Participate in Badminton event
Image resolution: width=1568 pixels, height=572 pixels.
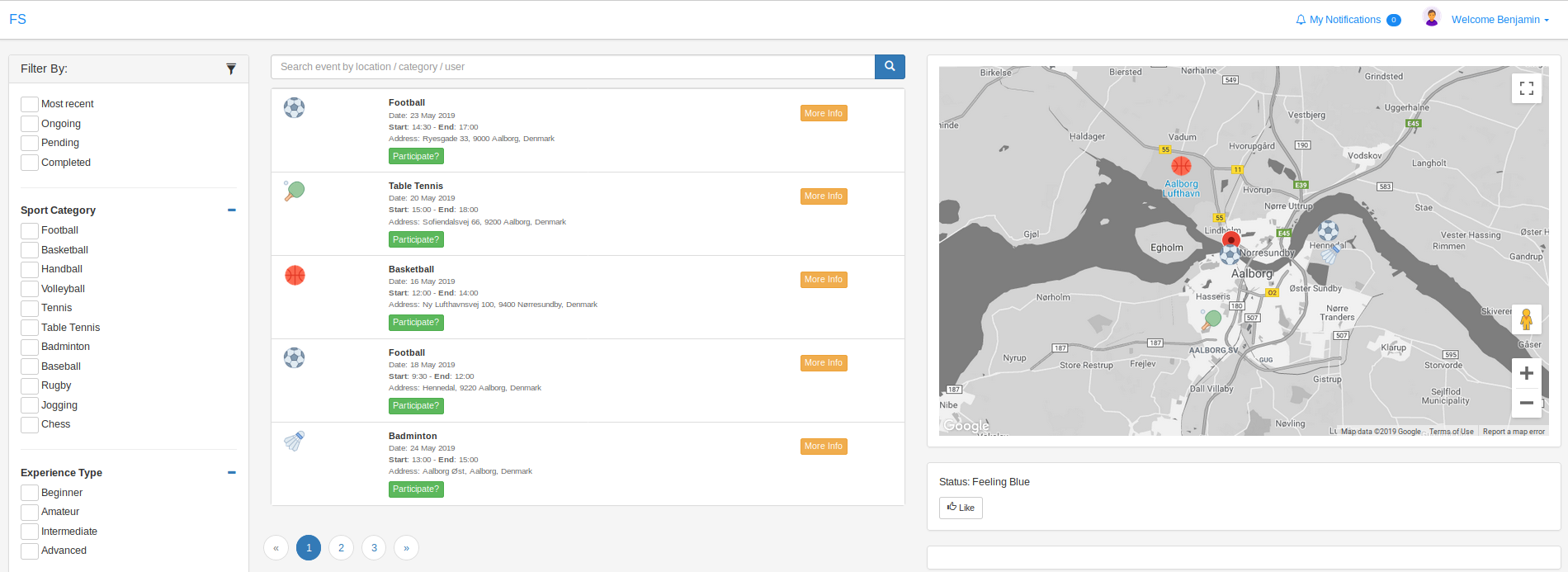[416, 489]
